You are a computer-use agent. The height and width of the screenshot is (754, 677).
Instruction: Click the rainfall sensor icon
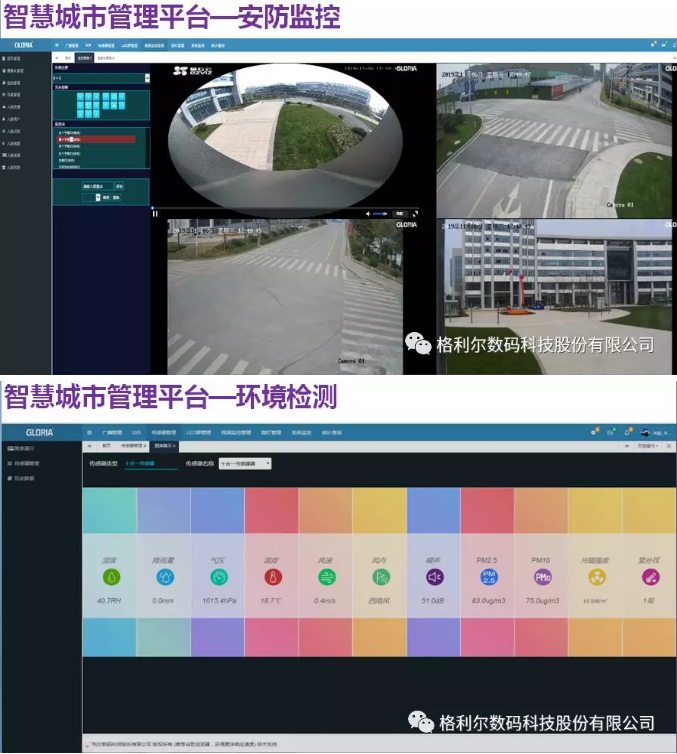point(163,577)
